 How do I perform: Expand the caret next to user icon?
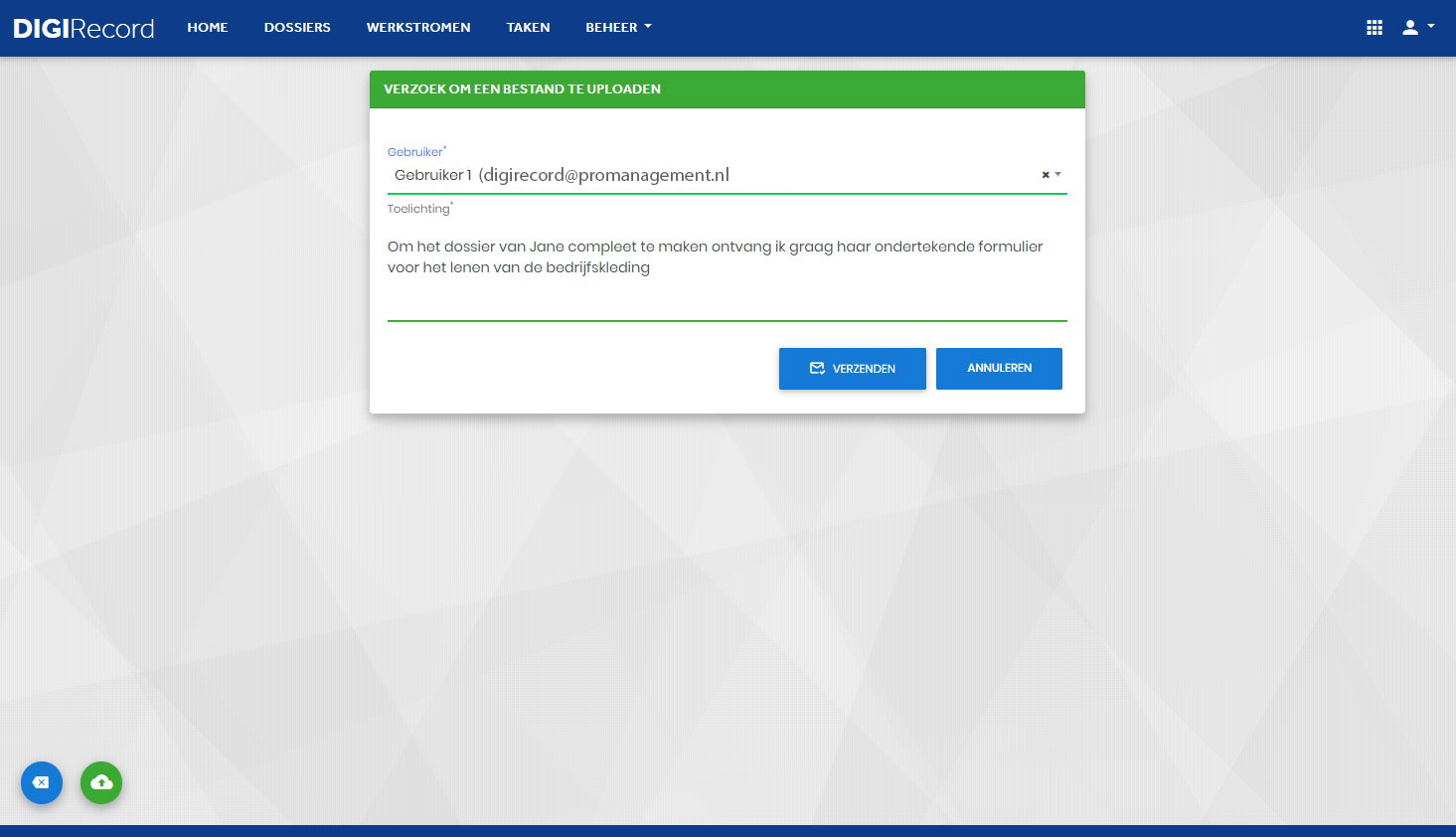pyautogui.click(x=1431, y=27)
